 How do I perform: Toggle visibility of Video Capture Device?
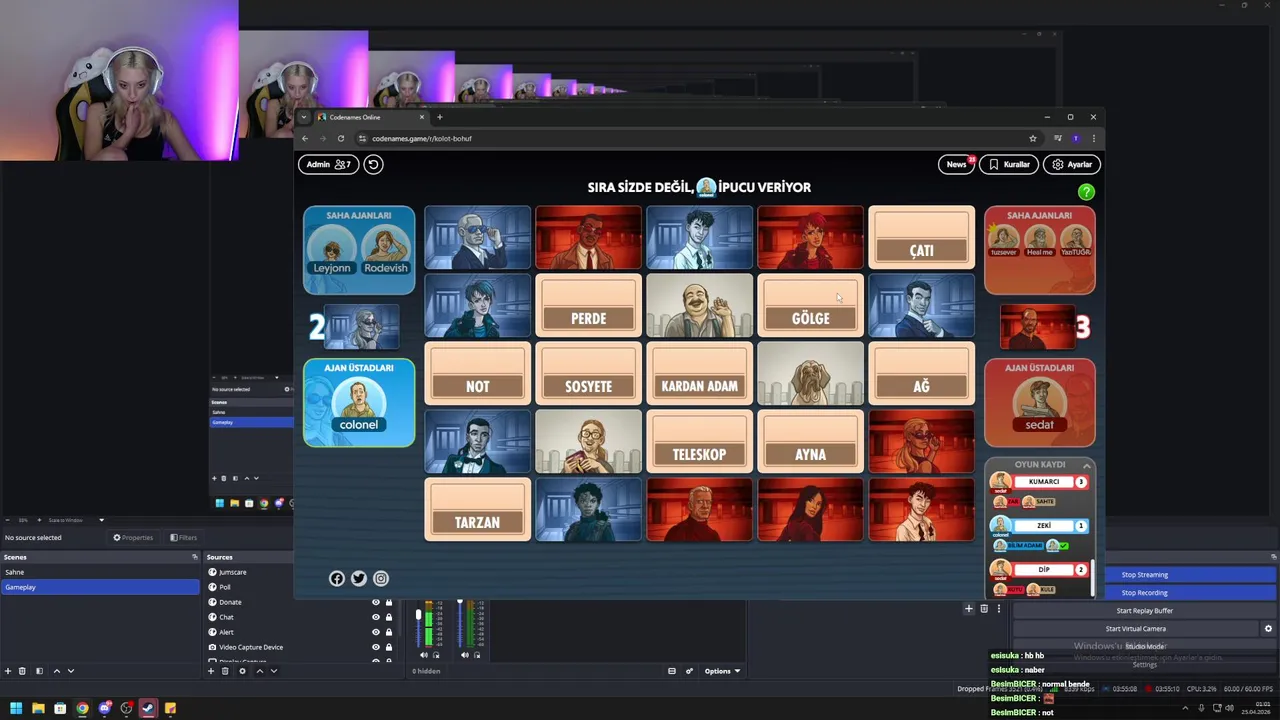coord(376,647)
